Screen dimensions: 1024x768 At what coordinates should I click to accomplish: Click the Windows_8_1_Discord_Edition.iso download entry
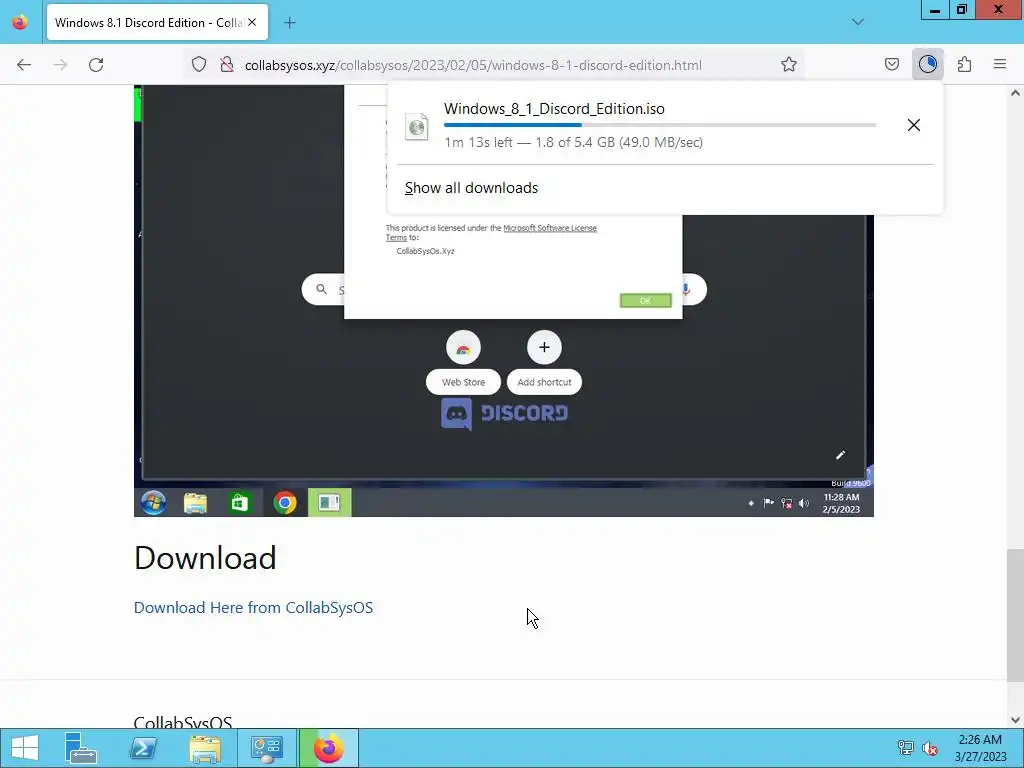coord(665,125)
